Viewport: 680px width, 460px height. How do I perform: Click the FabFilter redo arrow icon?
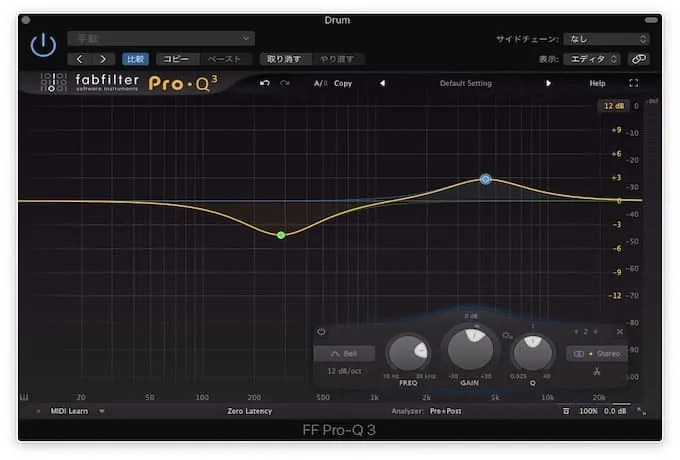[x=284, y=83]
